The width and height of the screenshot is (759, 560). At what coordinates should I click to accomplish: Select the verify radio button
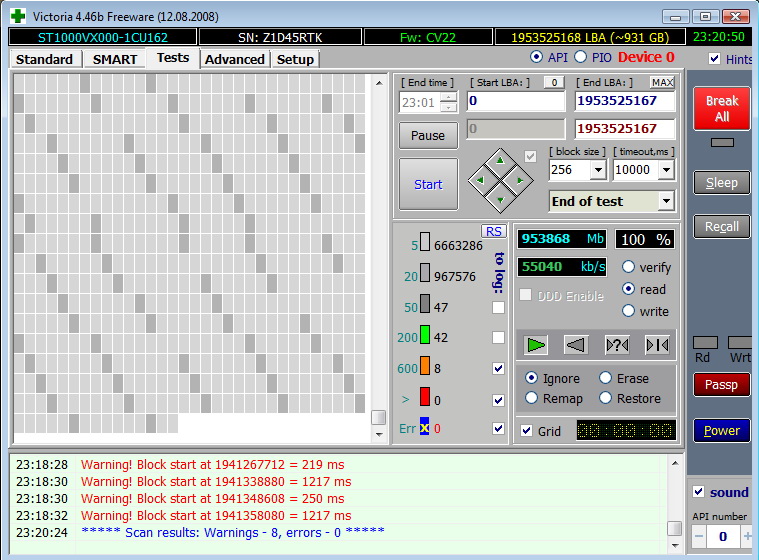(x=628, y=267)
